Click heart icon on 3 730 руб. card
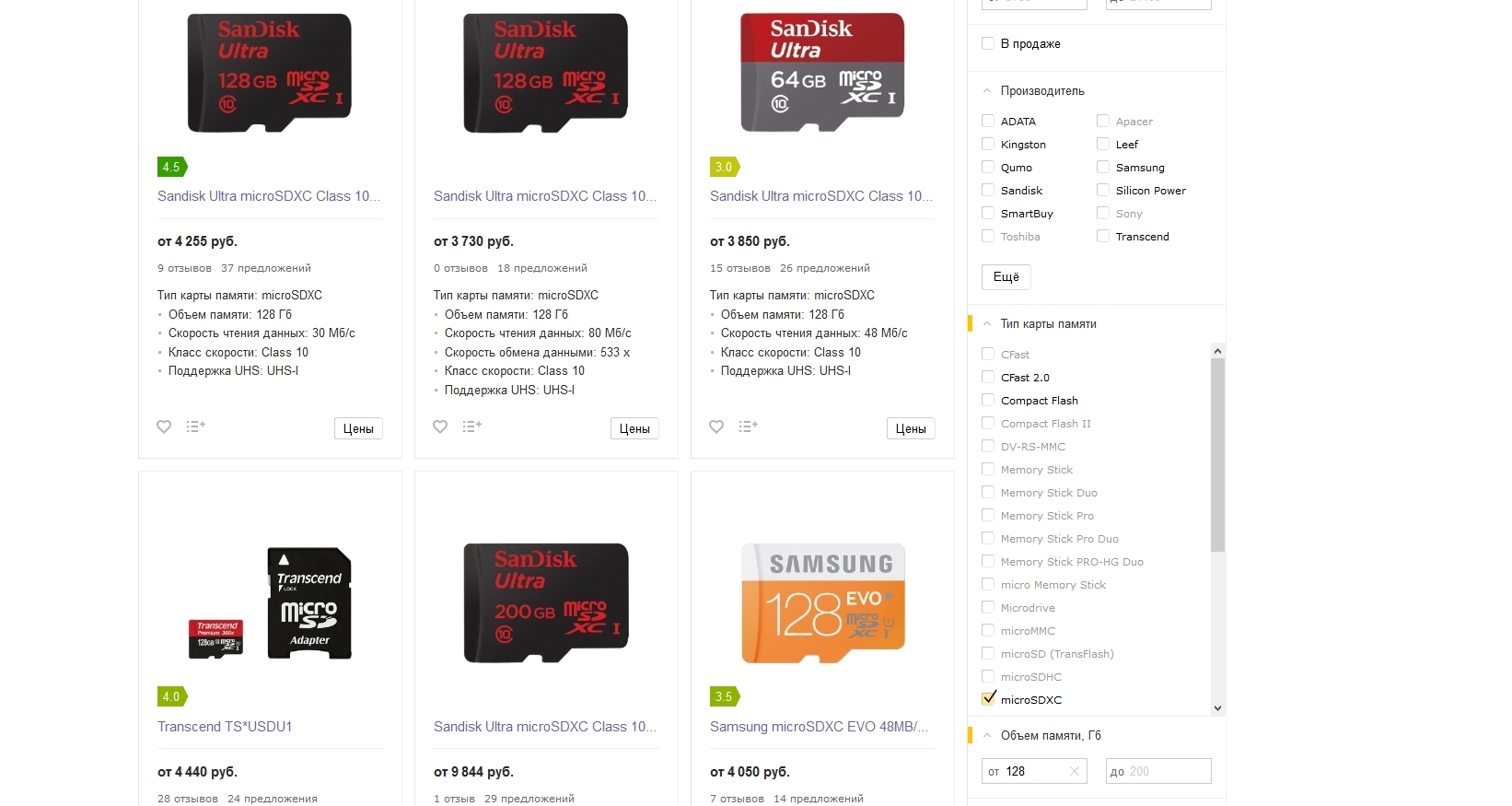 440,426
